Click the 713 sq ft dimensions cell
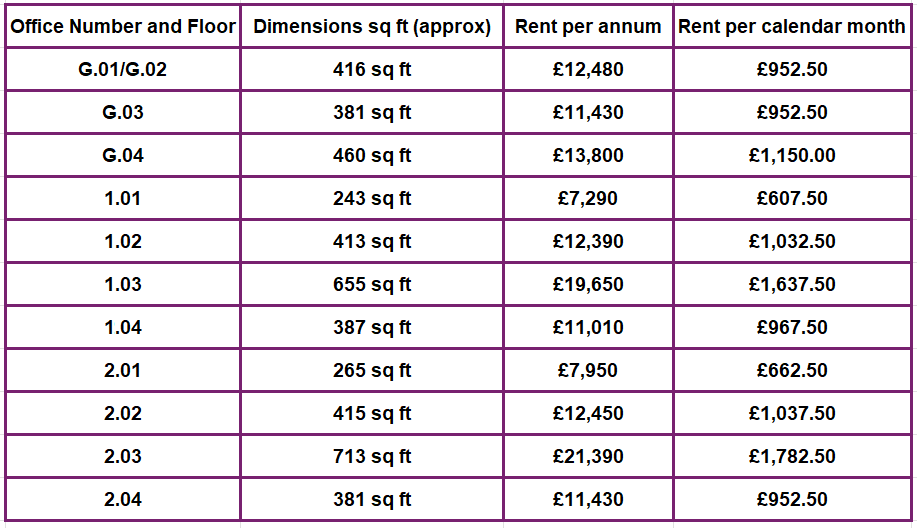The height and width of the screenshot is (528, 917). [x=372, y=457]
